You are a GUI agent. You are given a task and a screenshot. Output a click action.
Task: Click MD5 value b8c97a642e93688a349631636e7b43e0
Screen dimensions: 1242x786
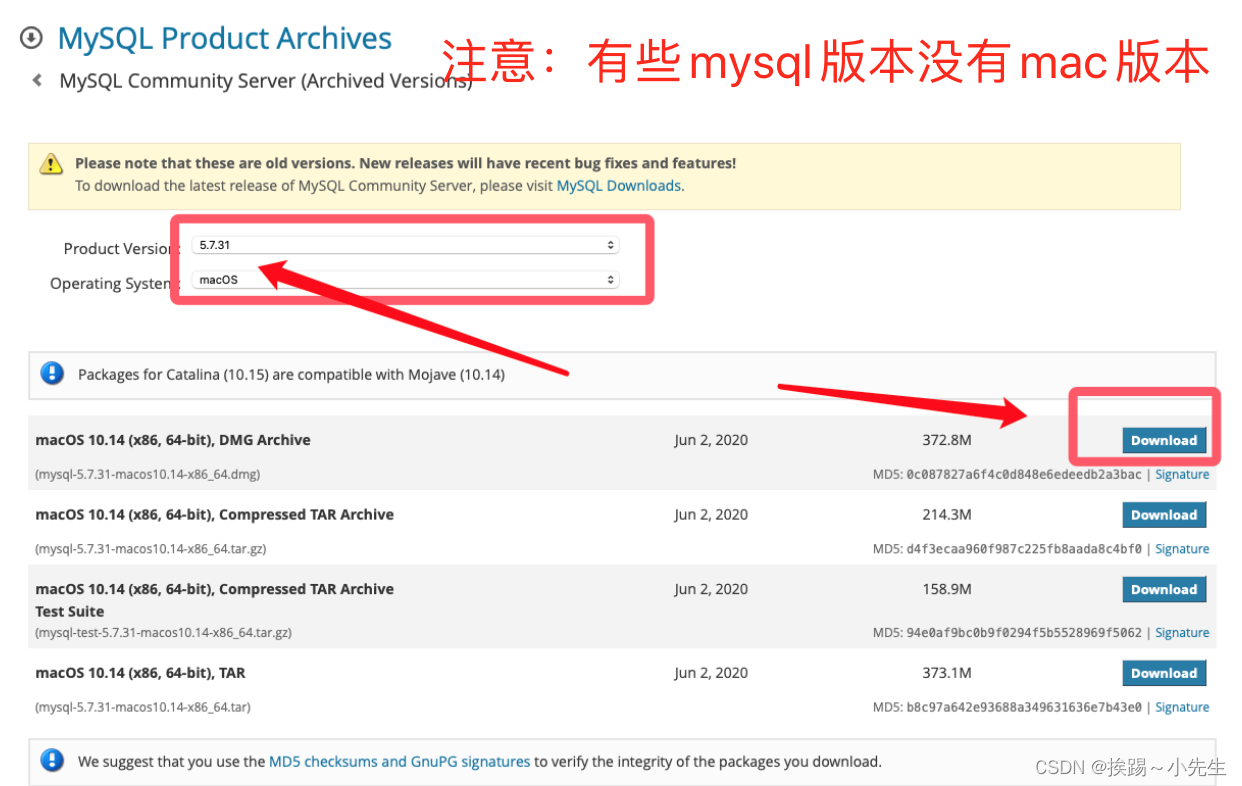click(1023, 707)
